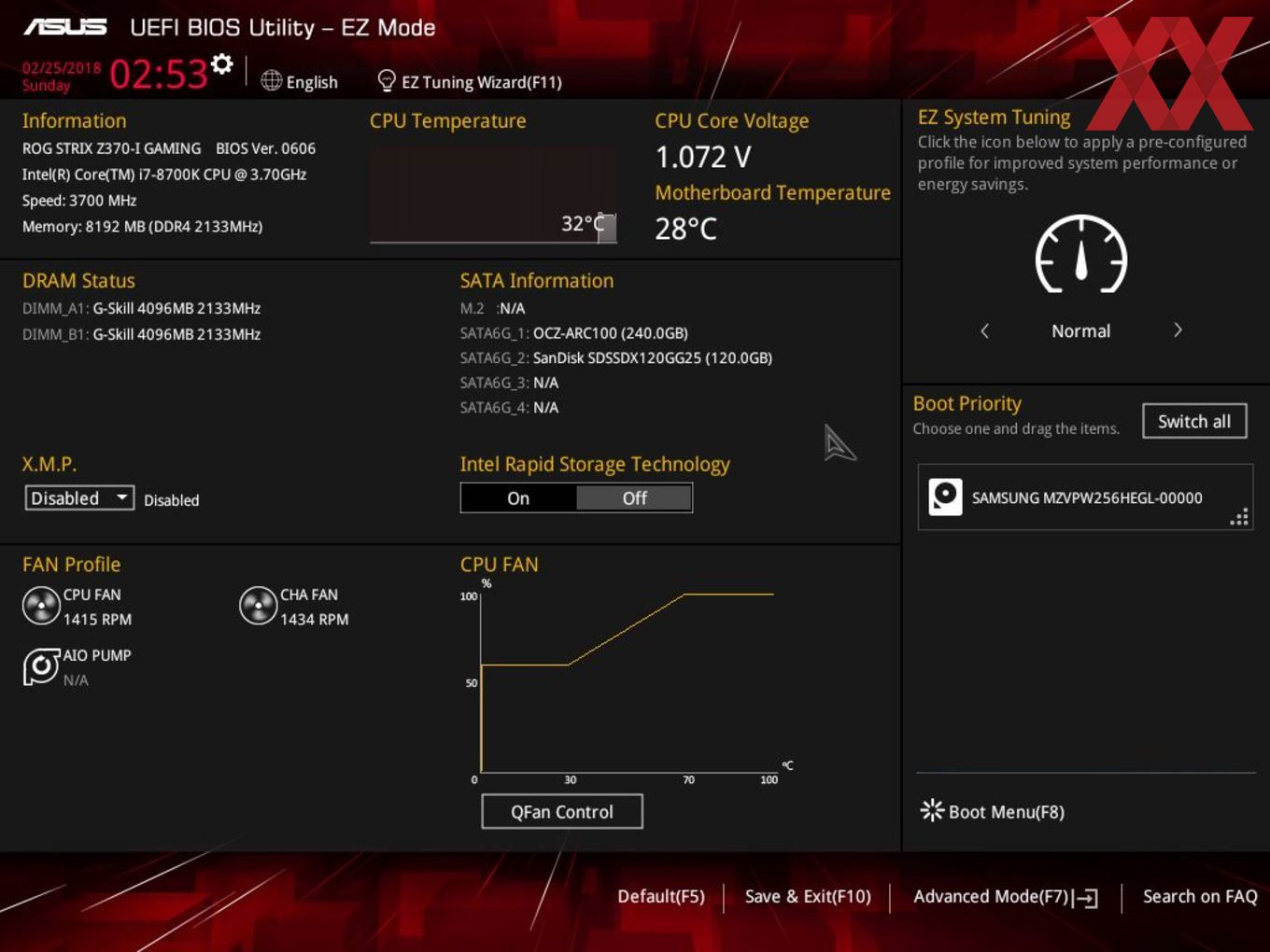The width and height of the screenshot is (1270, 952).
Task: Click Save & Exit(F10)
Action: [x=808, y=897]
